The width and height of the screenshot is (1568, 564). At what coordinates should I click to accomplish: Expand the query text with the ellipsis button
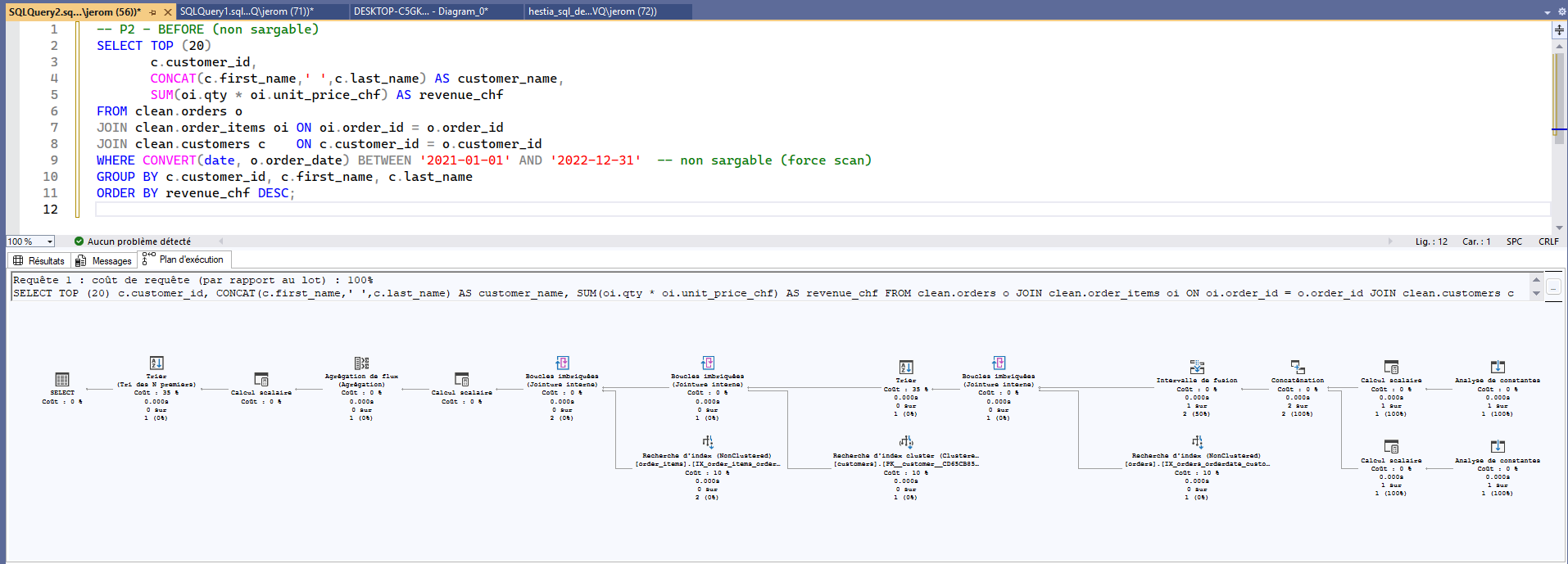tap(1553, 287)
